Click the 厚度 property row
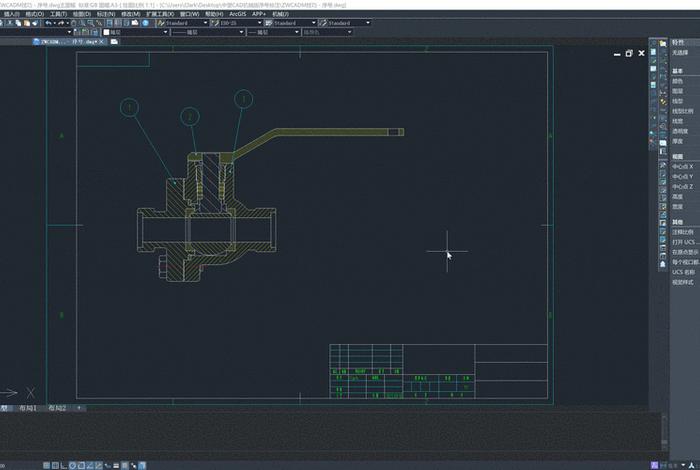 coord(685,141)
